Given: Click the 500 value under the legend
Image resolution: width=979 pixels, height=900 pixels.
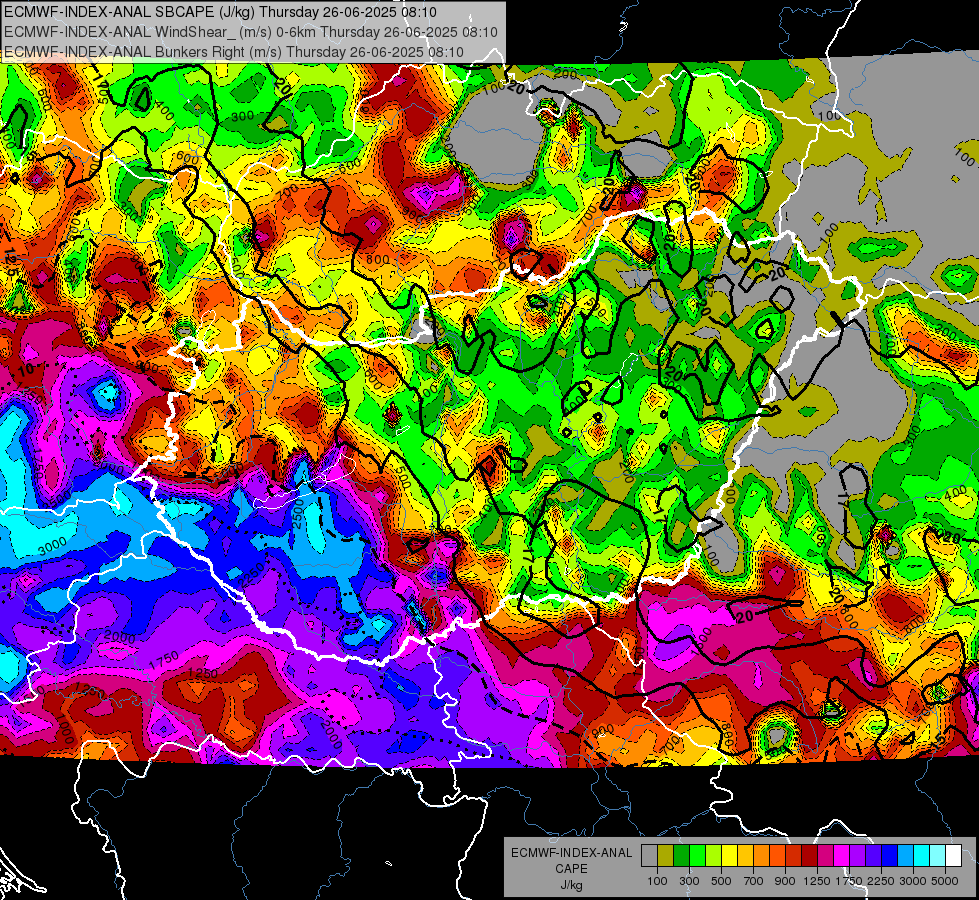Looking at the screenshot, I should click(x=721, y=881).
